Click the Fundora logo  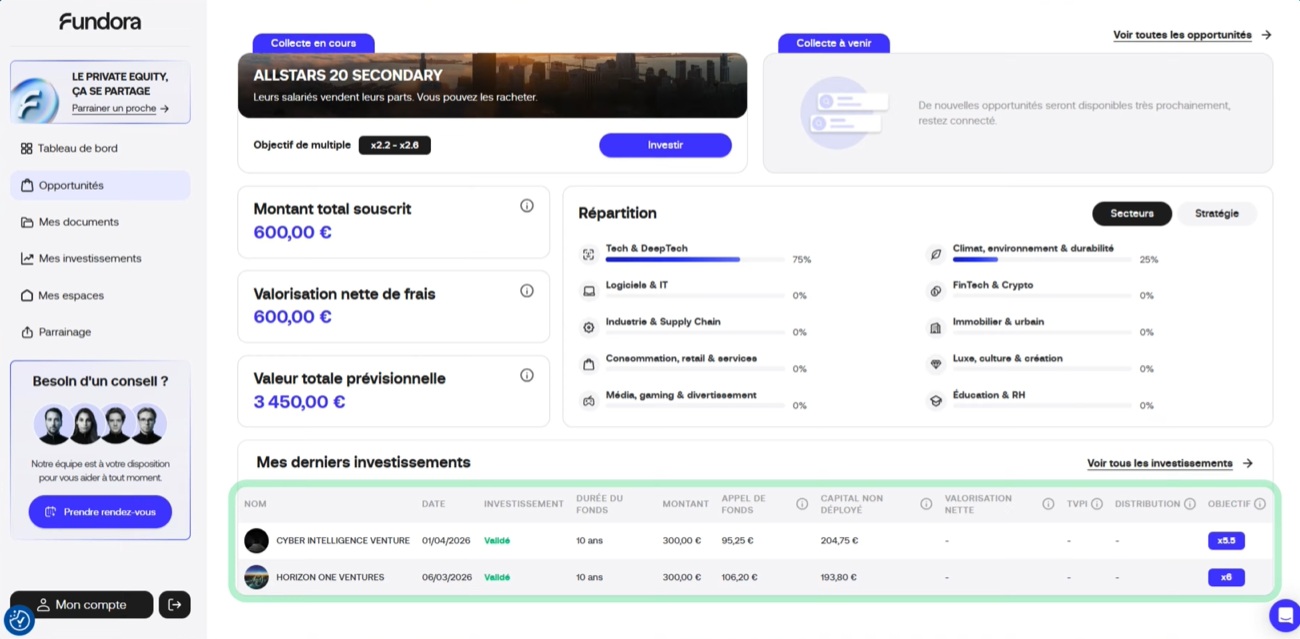click(100, 21)
